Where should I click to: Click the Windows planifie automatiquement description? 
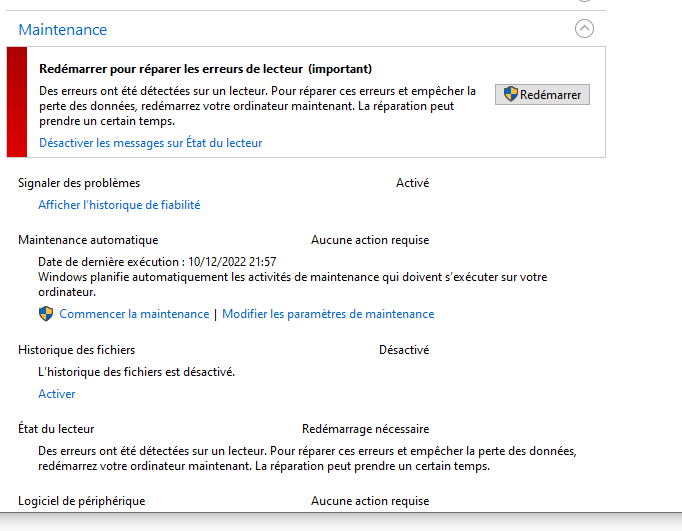(x=292, y=284)
